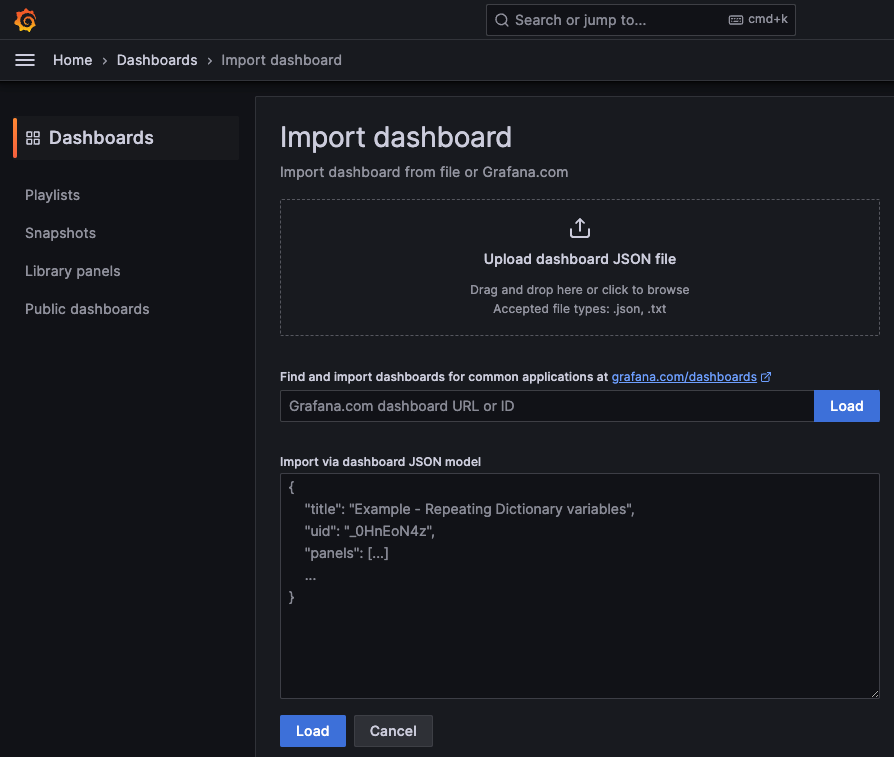Open Playlists in the sidebar
The width and height of the screenshot is (894, 757).
tap(52, 195)
